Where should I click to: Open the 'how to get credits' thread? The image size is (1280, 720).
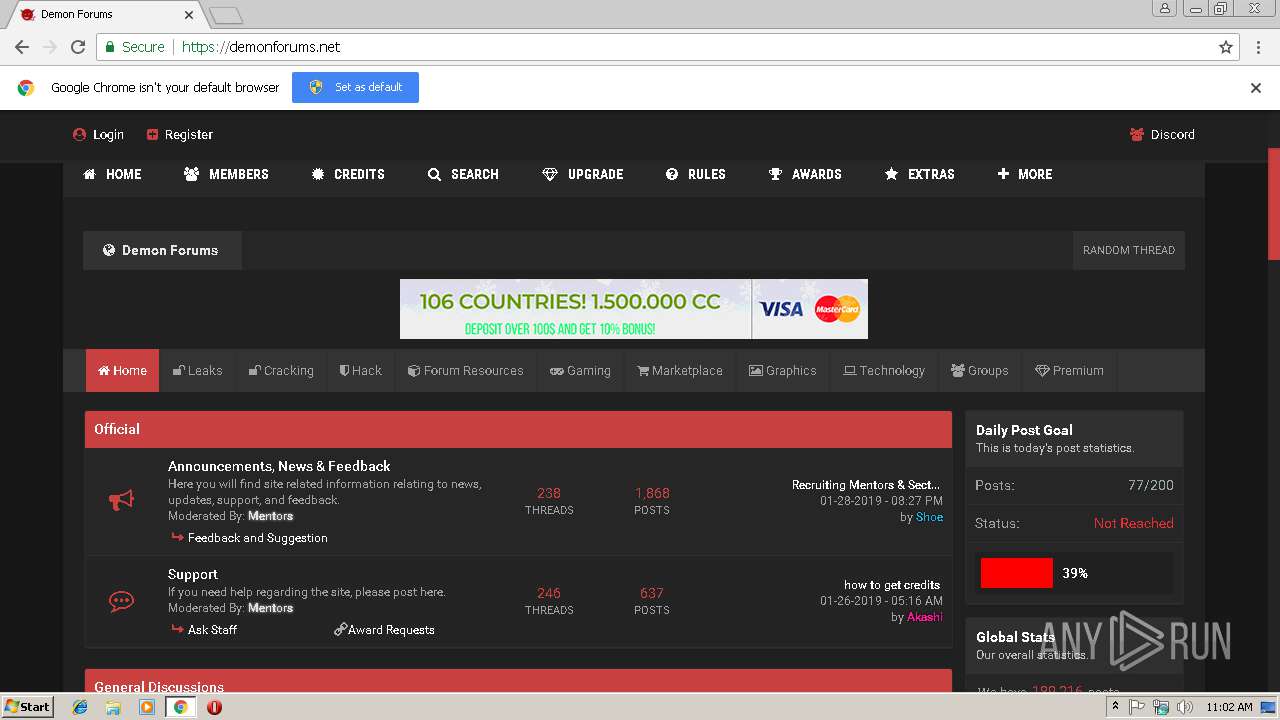[892, 585]
